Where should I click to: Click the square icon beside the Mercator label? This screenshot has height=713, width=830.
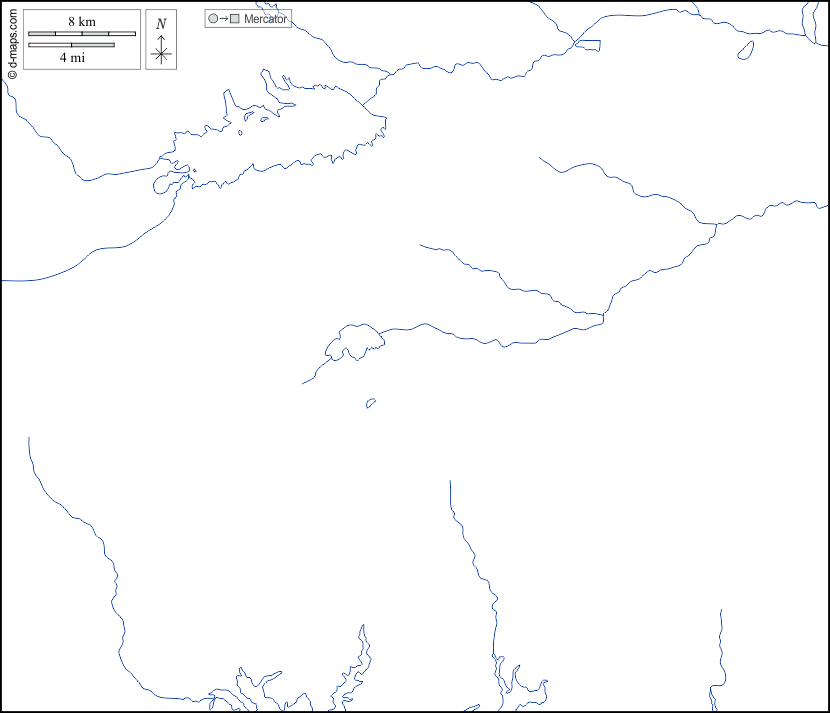click(x=235, y=19)
